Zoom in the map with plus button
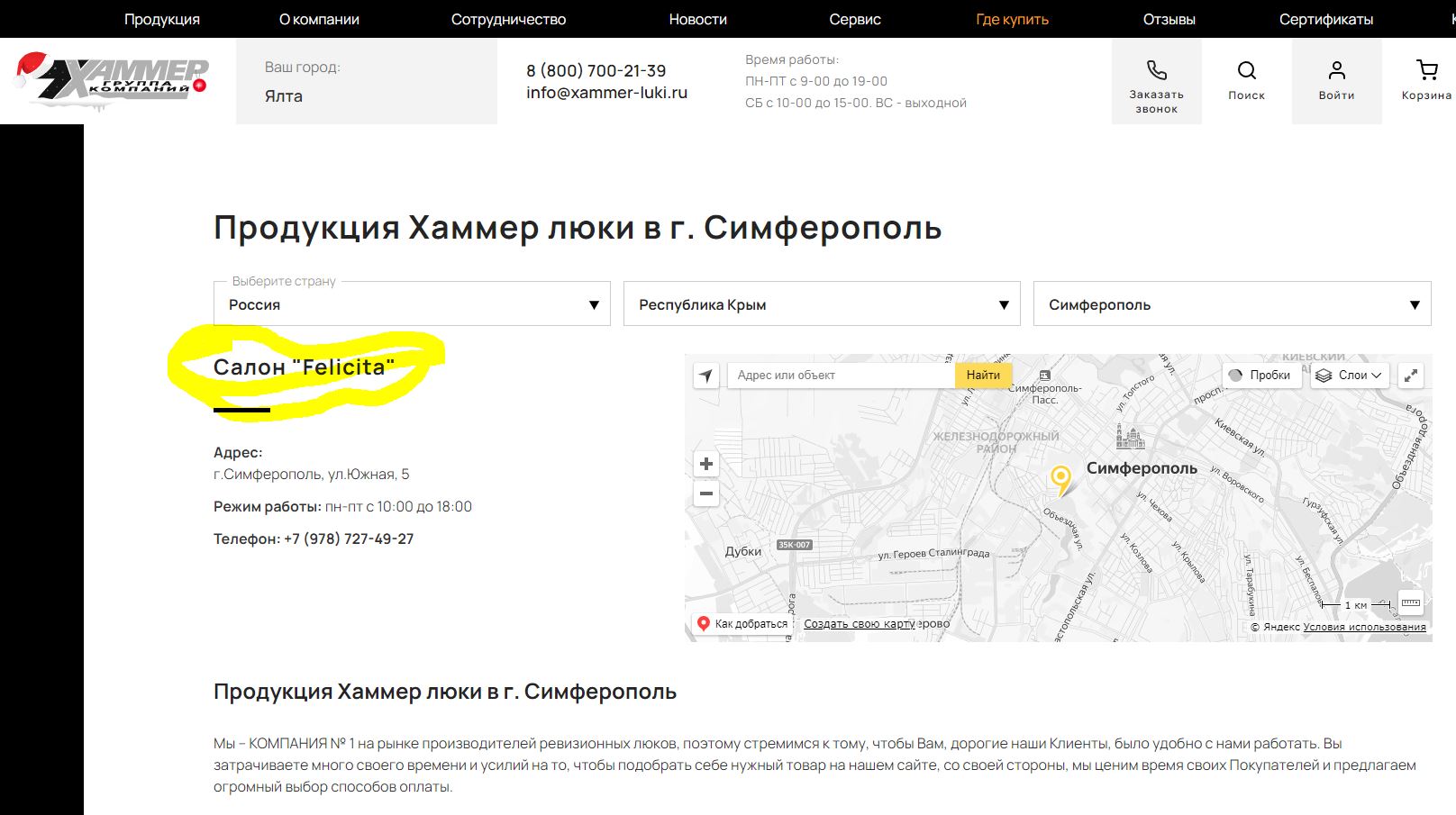This screenshot has height=815, width=1456. tap(706, 464)
